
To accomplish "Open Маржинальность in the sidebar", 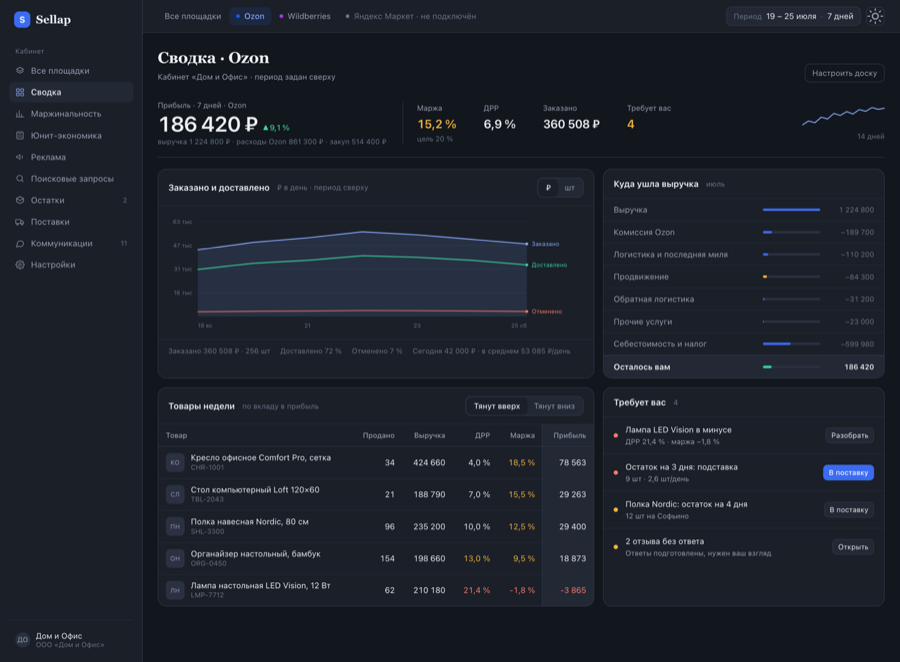I will [x=71, y=114].
